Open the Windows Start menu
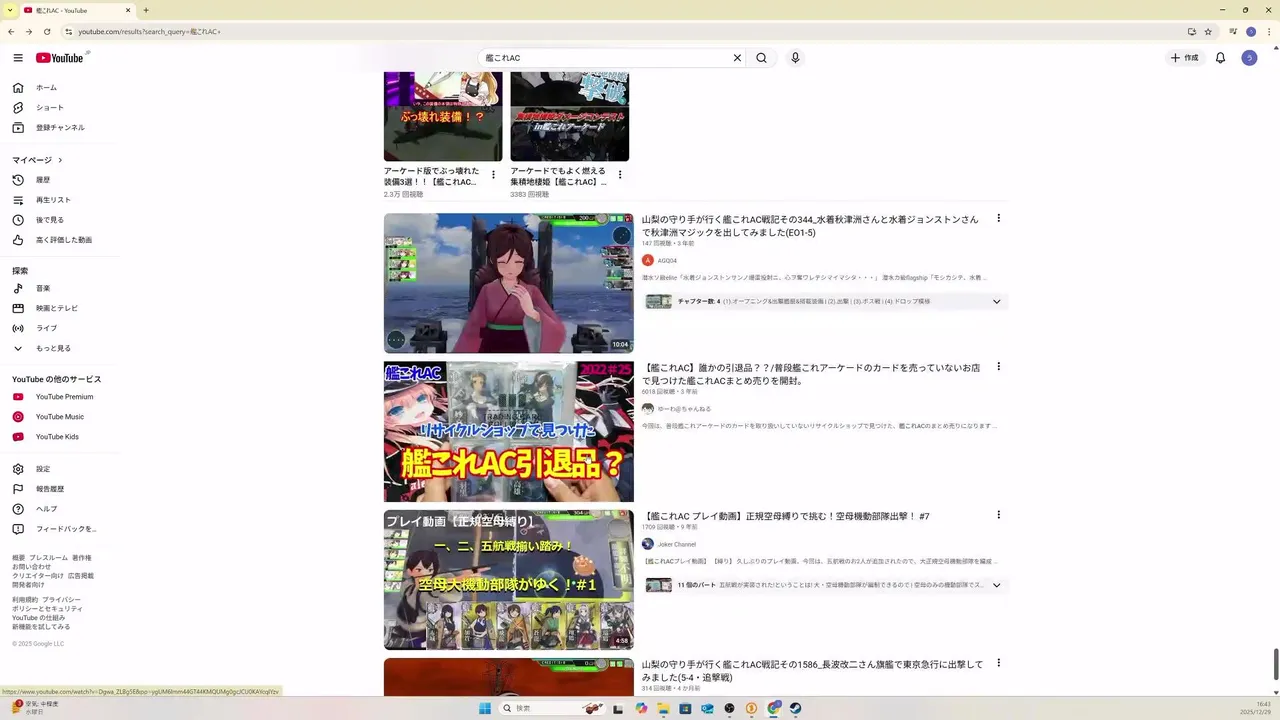 (485, 708)
